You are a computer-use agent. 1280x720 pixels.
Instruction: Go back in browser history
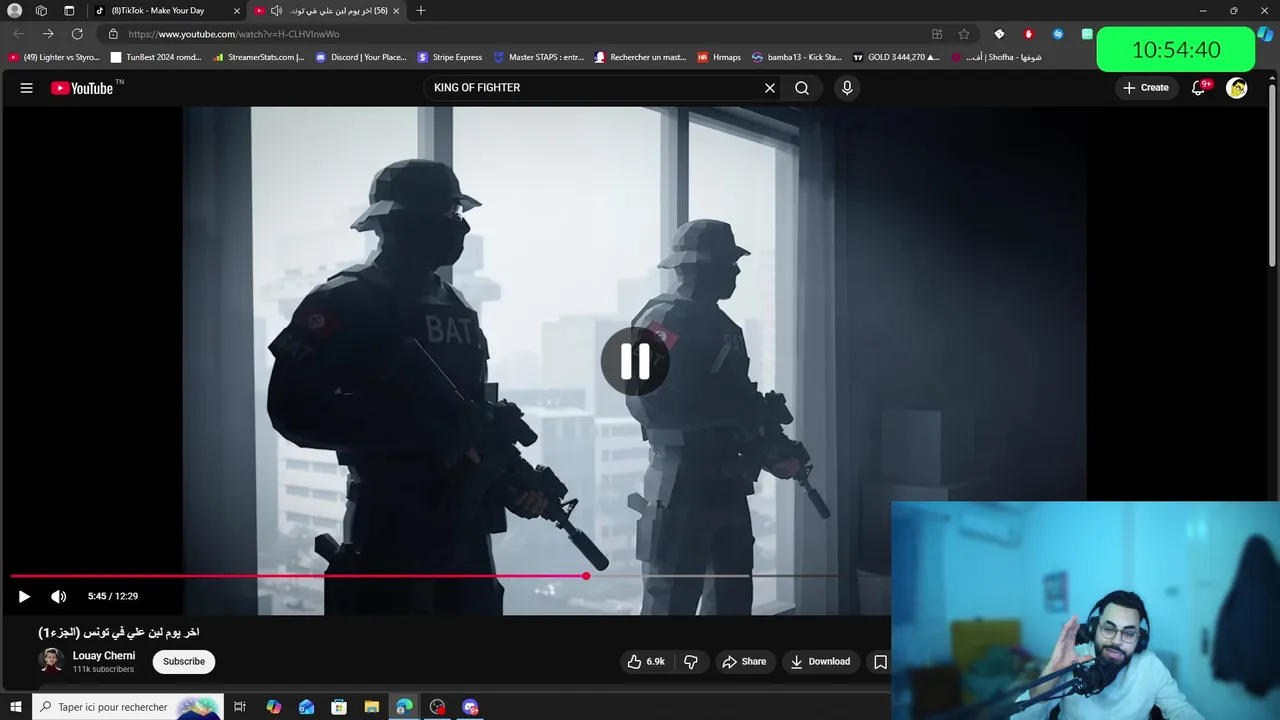19,34
